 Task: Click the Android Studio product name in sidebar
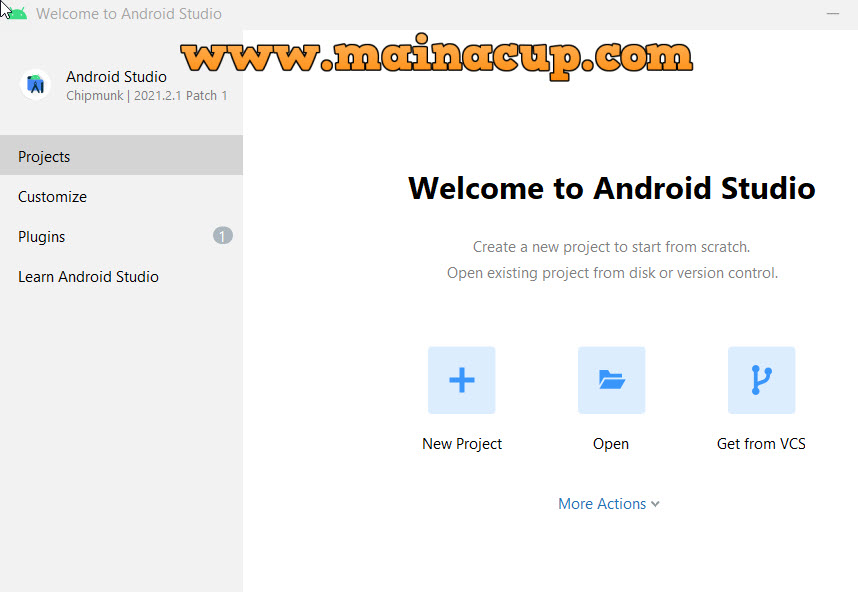pyautogui.click(x=116, y=77)
